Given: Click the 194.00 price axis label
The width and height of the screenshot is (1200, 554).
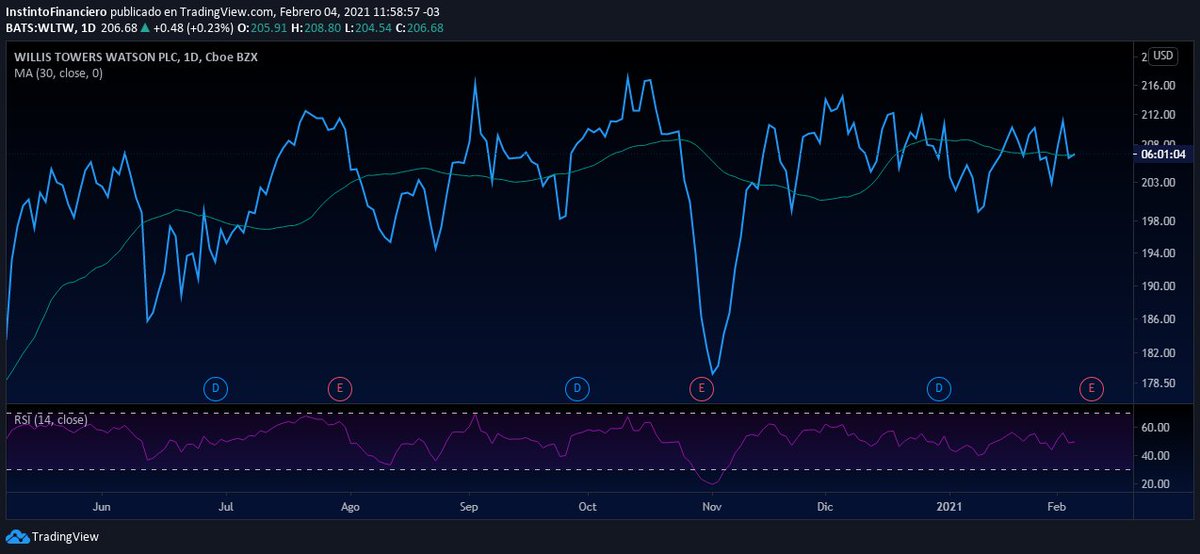Looking at the screenshot, I should pyautogui.click(x=1157, y=254).
